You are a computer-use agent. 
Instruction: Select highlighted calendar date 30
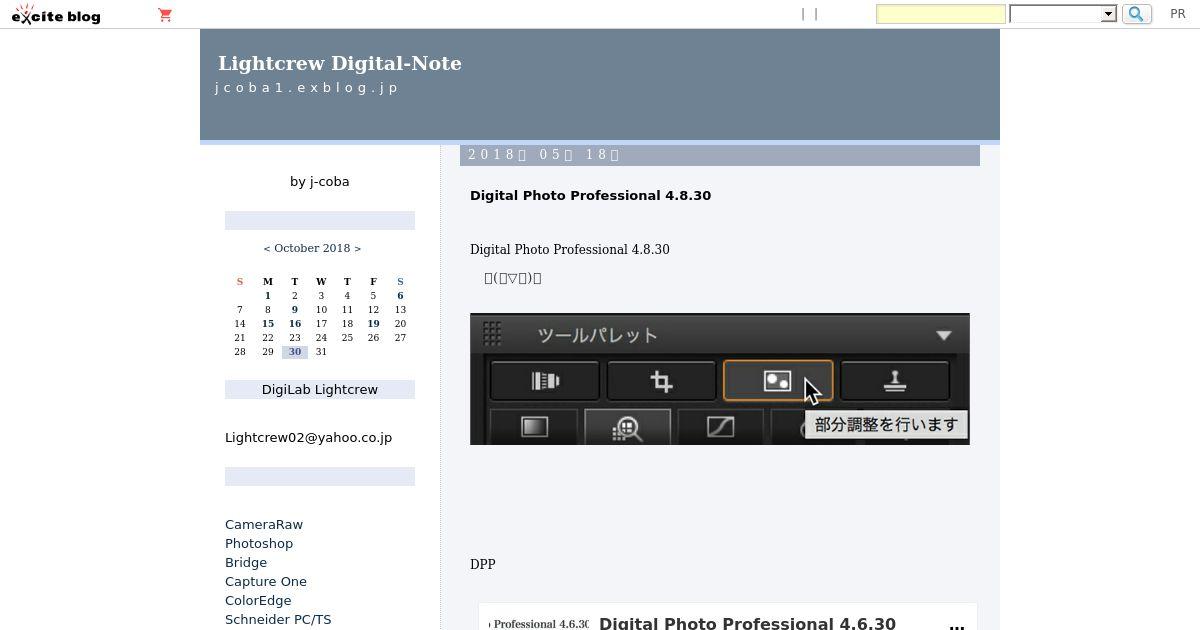point(294,352)
